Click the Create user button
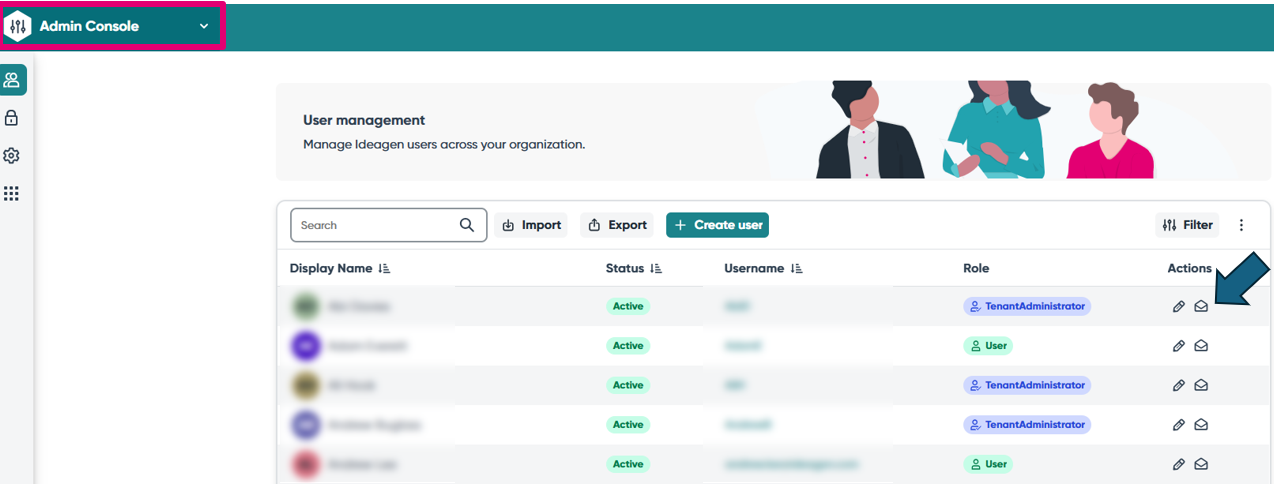This screenshot has width=1274, height=489. tap(717, 225)
